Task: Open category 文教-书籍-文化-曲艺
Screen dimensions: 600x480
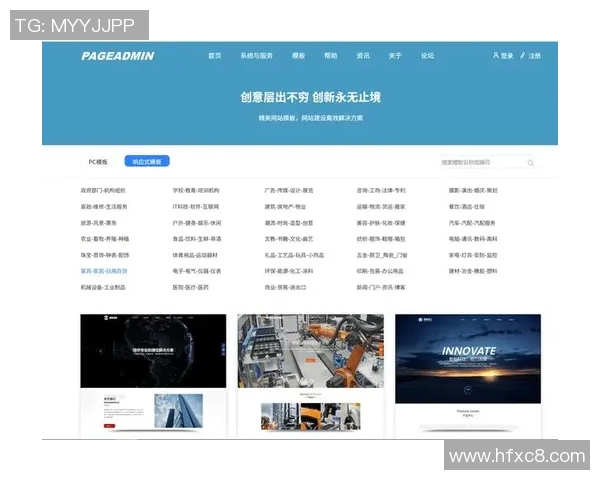Action: (x=289, y=239)
